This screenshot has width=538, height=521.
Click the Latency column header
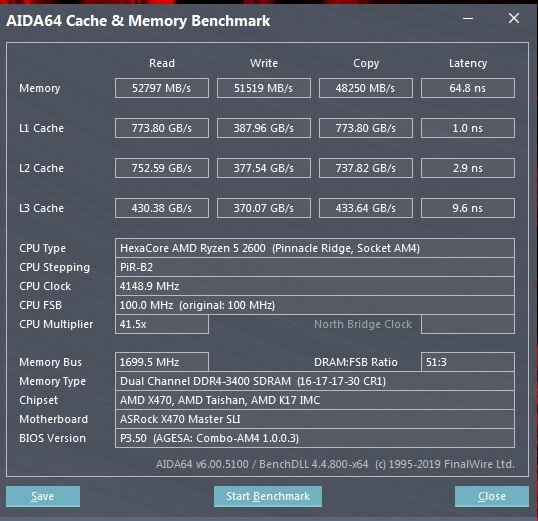click(x=468, y=63)
